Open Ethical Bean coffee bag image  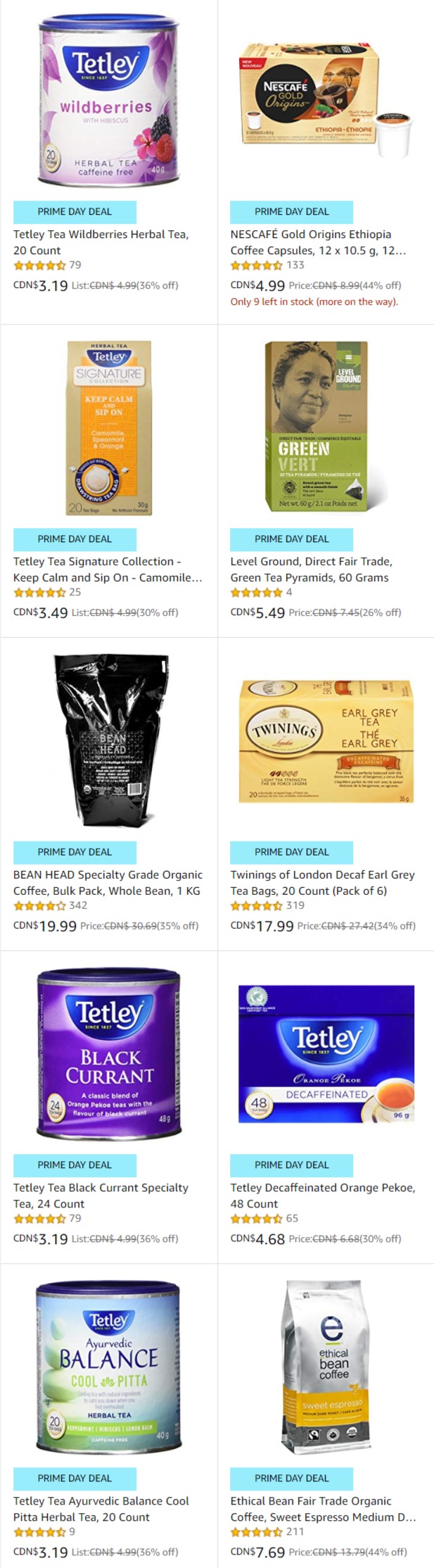point(326,1366)
